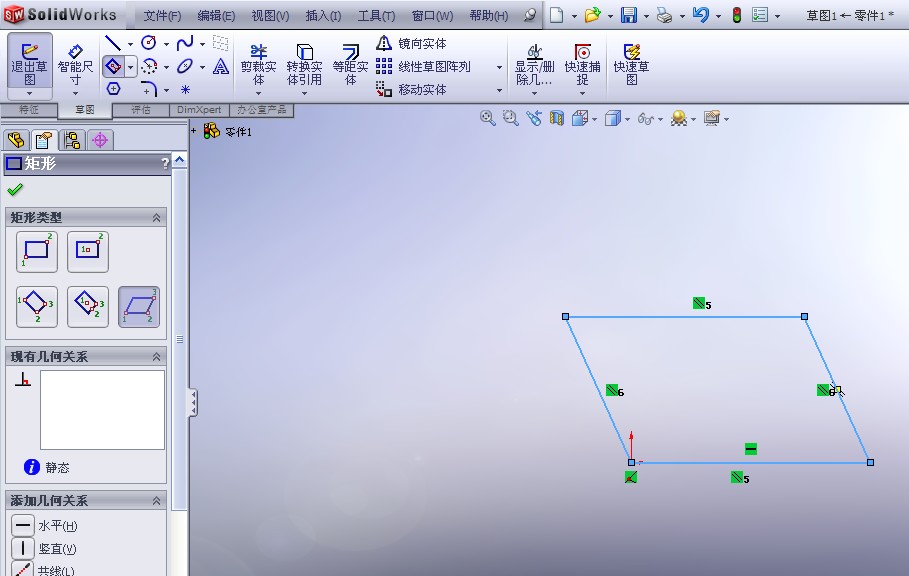Open the 编辑(E) menu
Screen dimensions: 909x576
coord(216,16)
